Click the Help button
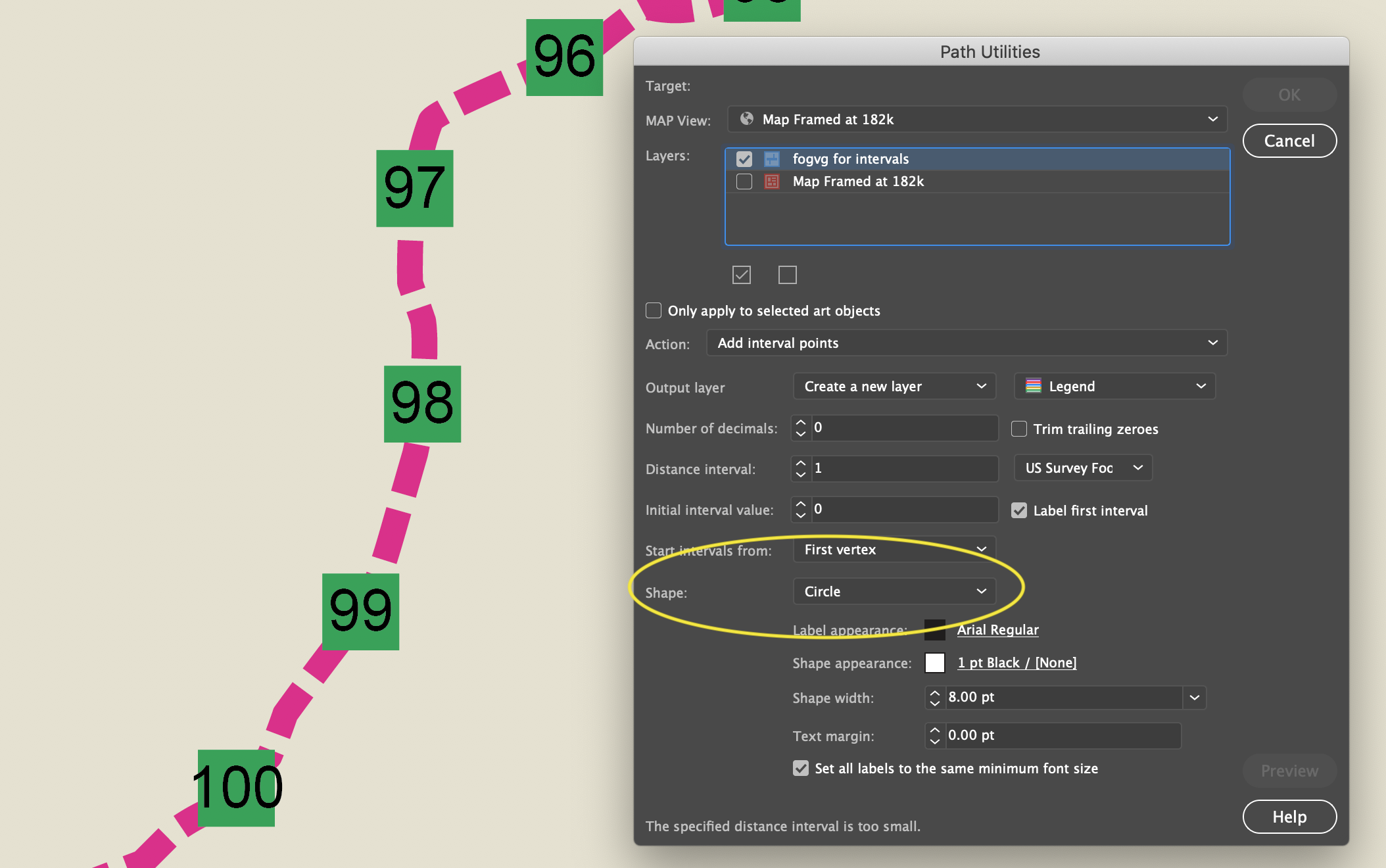Image resolution: width=1386 pixels, height=868 pixels. [x=1289, y=817]
